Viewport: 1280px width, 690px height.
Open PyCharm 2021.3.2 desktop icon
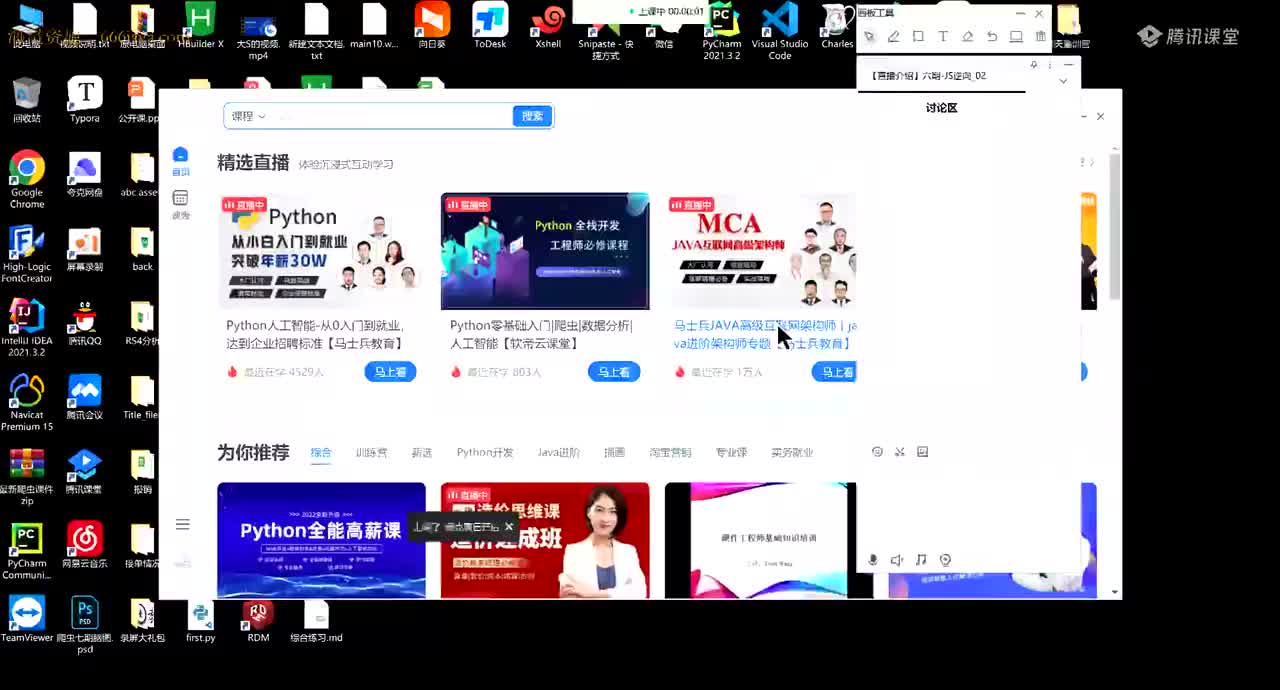click(721, 32)
